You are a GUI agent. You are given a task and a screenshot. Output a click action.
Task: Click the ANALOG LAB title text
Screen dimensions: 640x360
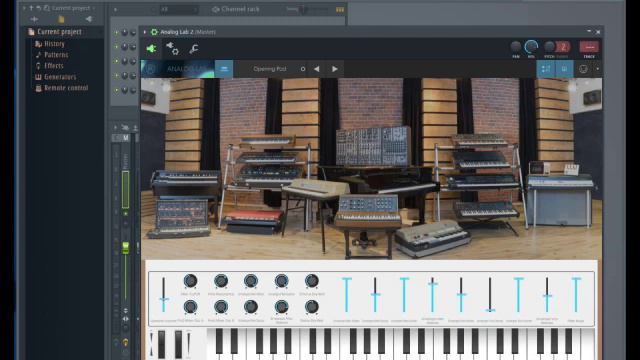(x=187, y=69)
